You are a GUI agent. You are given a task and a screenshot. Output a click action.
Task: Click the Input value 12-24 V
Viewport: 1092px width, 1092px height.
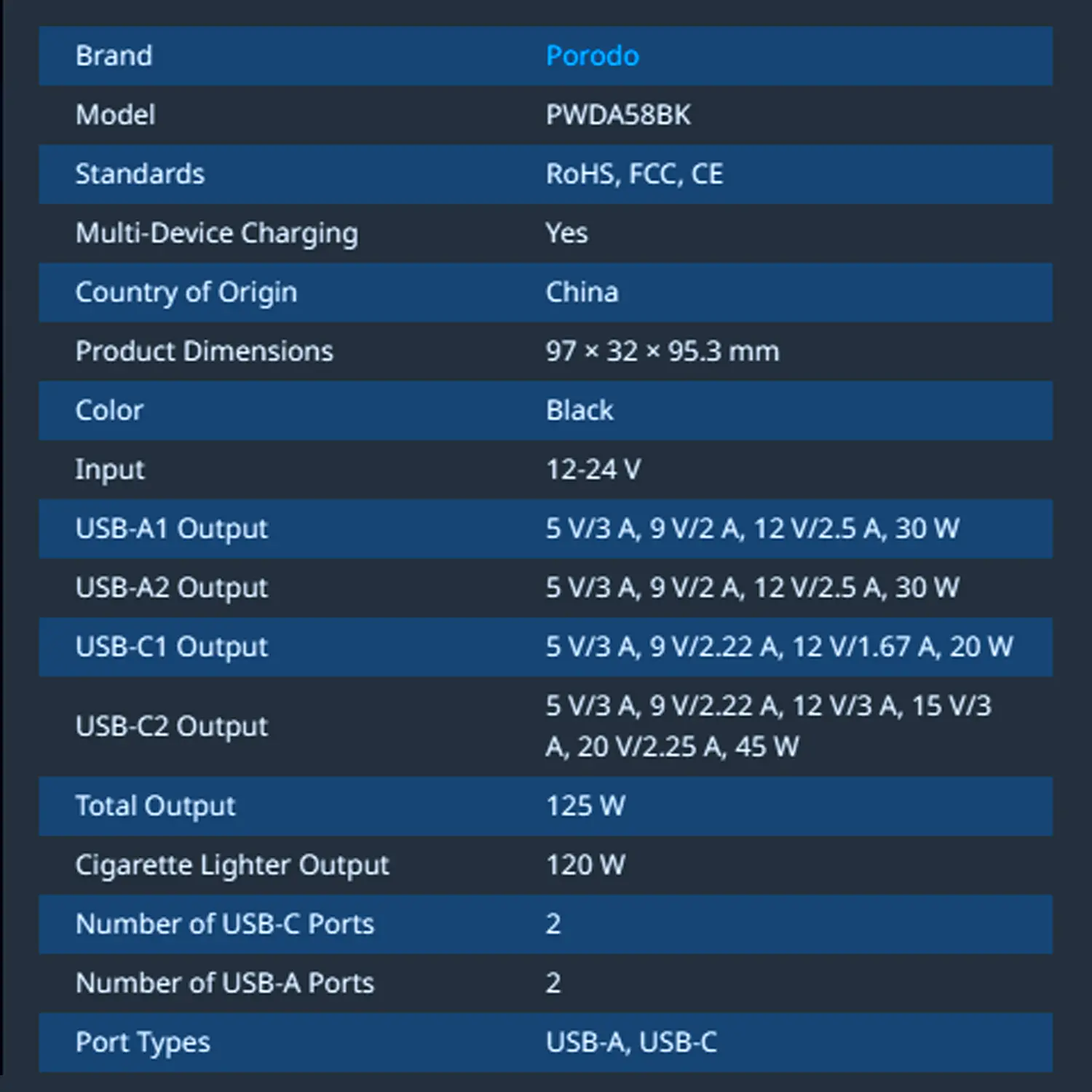pyautogui.click(x=593, y=470)
